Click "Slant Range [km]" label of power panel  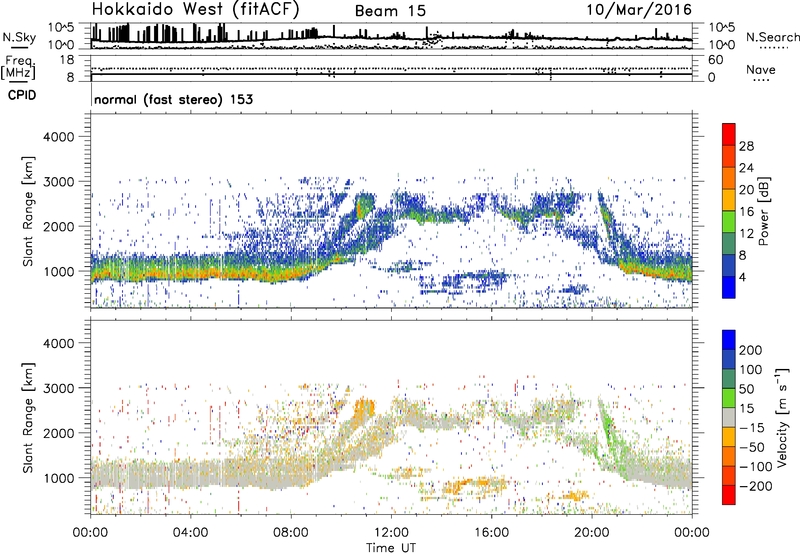coord(28,211)
